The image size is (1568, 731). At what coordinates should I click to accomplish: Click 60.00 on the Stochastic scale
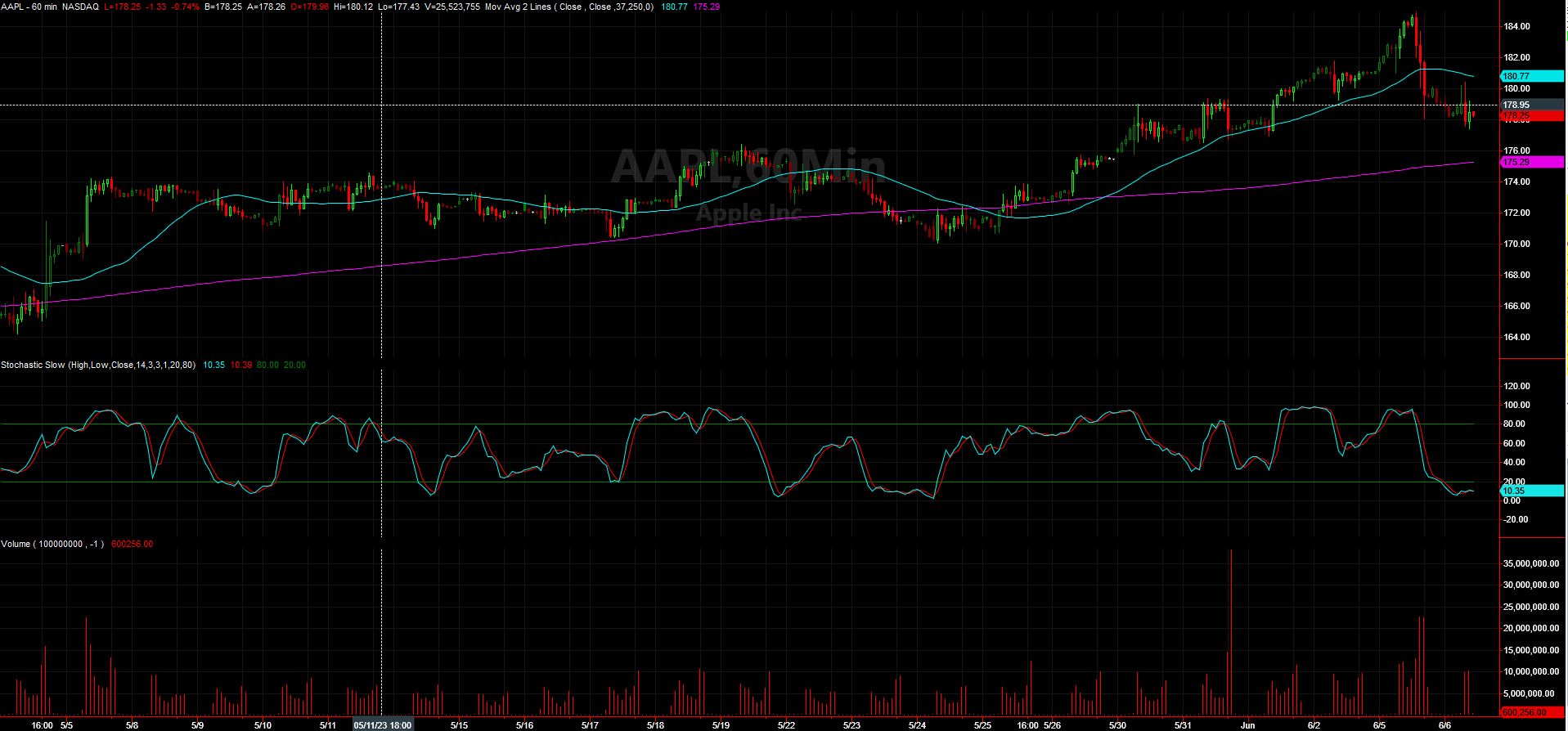[1514, 443]
